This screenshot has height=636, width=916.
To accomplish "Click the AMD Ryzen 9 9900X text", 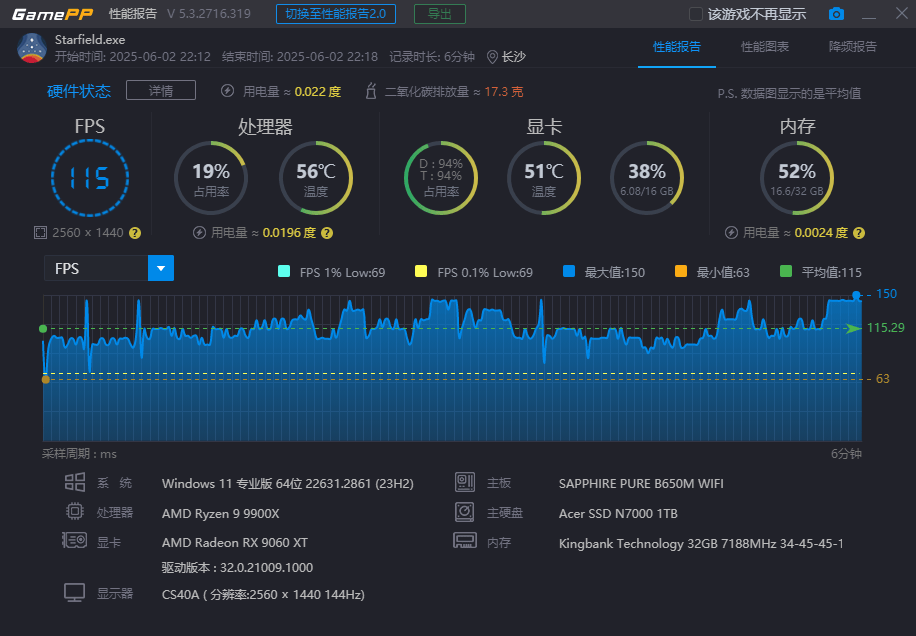I will (x=221, y=513).
